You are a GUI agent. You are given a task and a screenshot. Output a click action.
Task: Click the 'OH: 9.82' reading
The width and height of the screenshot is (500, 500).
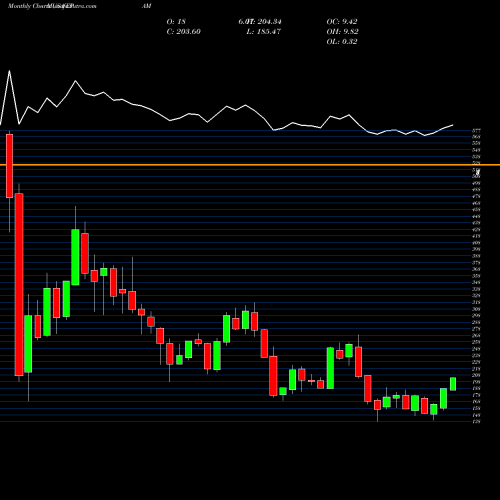pyautogui.click(x=342, y=32)
